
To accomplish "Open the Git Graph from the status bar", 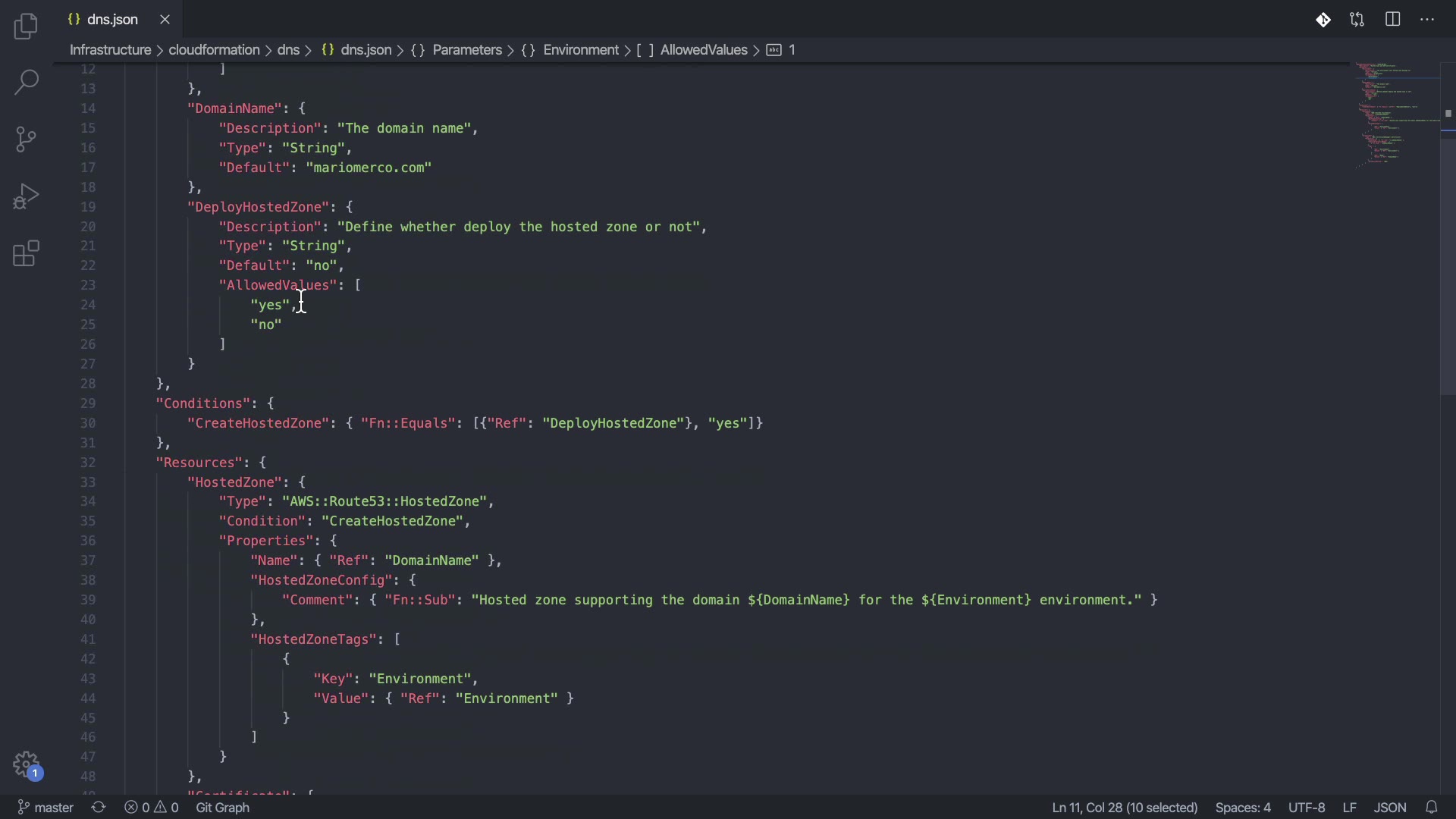I will click(223, 808).
